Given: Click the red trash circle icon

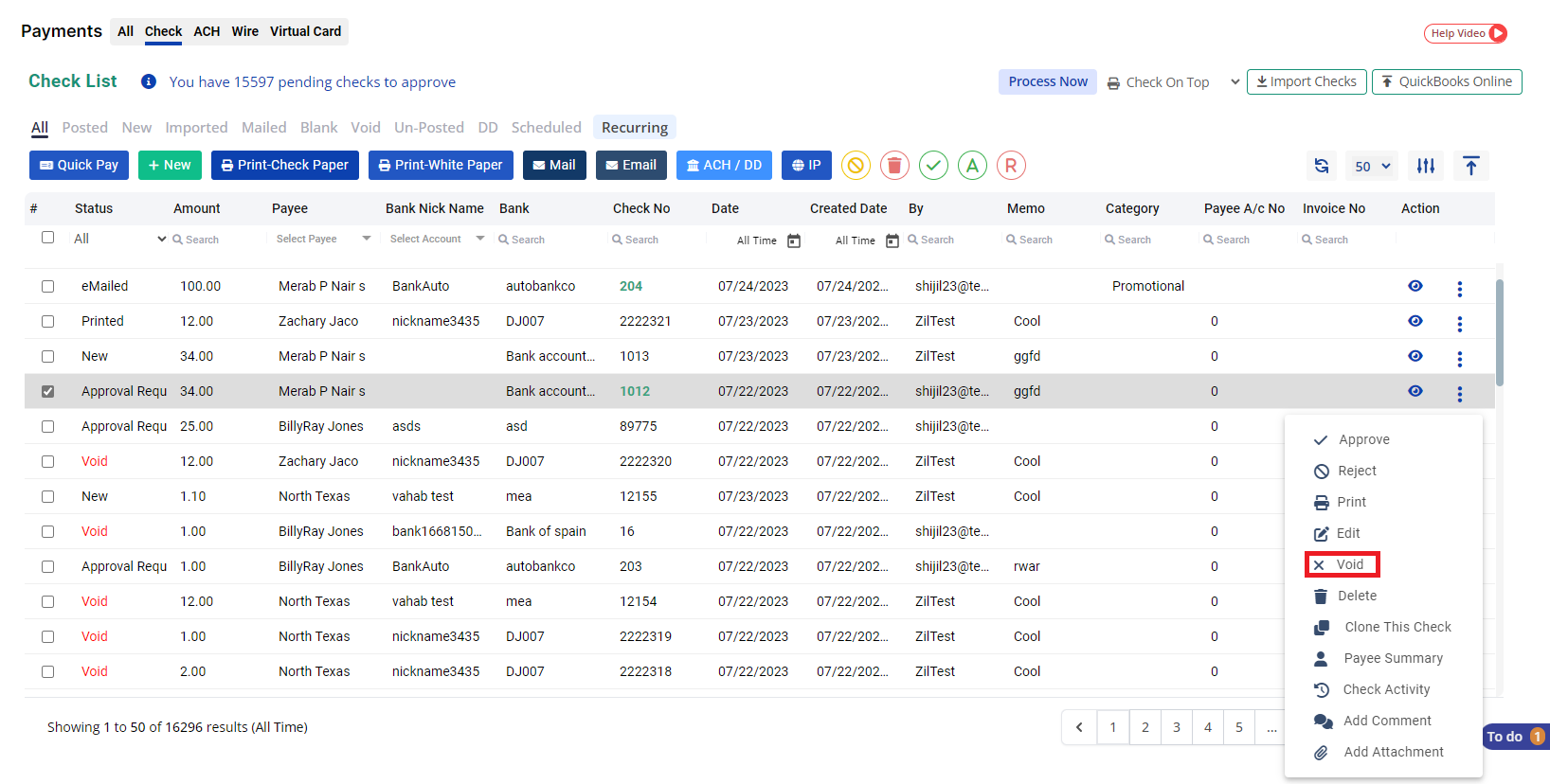Looking at the screenshot, I should 894,166.
